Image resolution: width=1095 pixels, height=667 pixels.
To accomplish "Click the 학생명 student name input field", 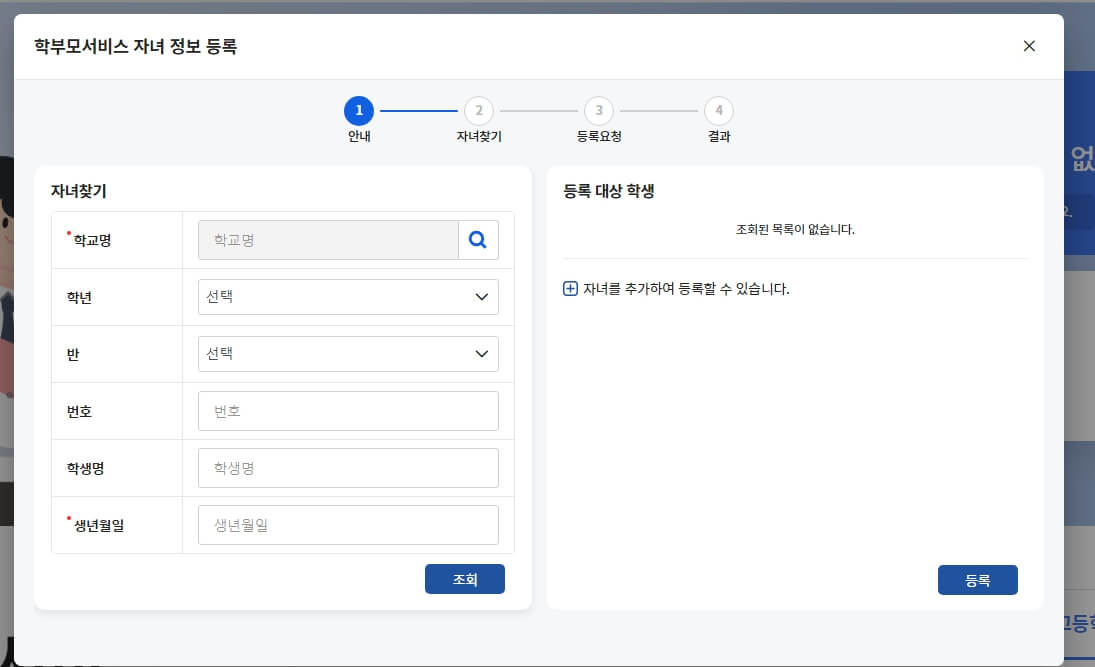I will tap(347, 467).
